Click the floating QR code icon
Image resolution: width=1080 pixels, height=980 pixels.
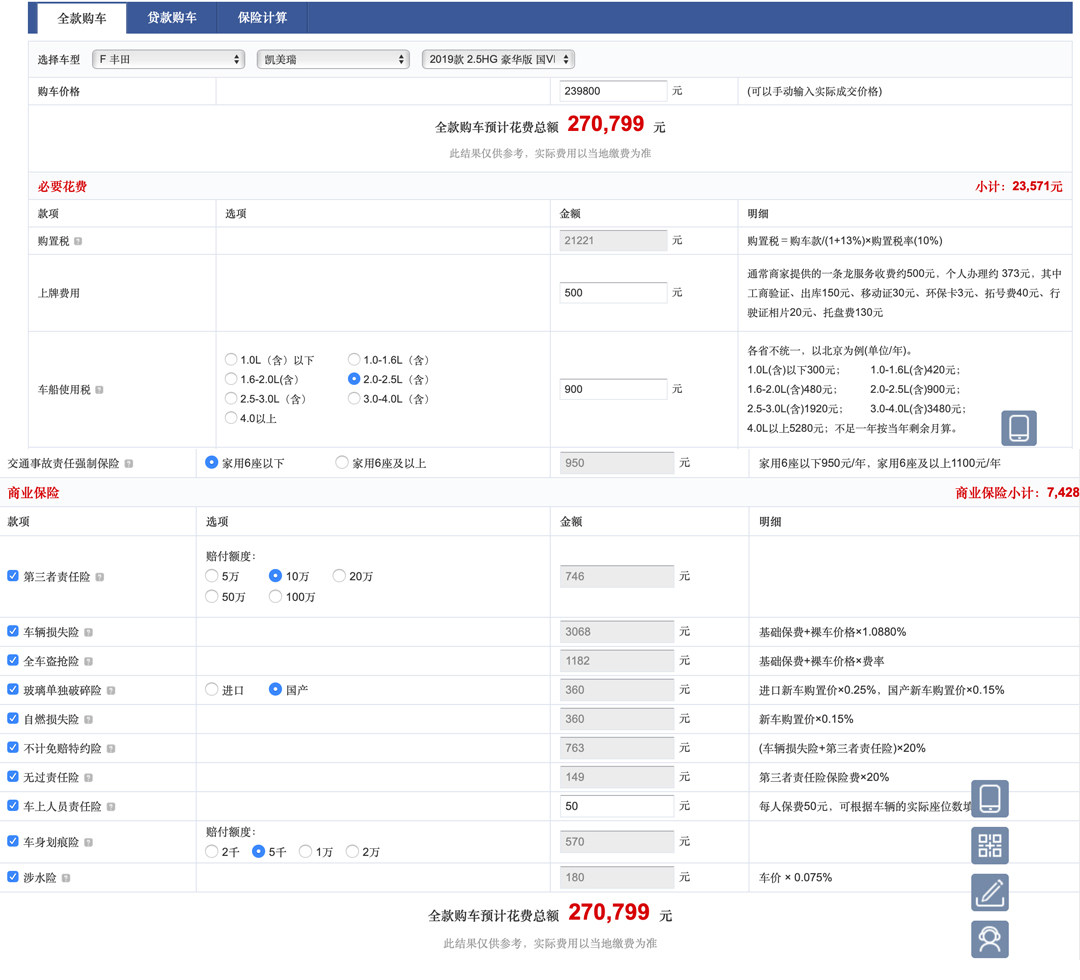[989, 846]
